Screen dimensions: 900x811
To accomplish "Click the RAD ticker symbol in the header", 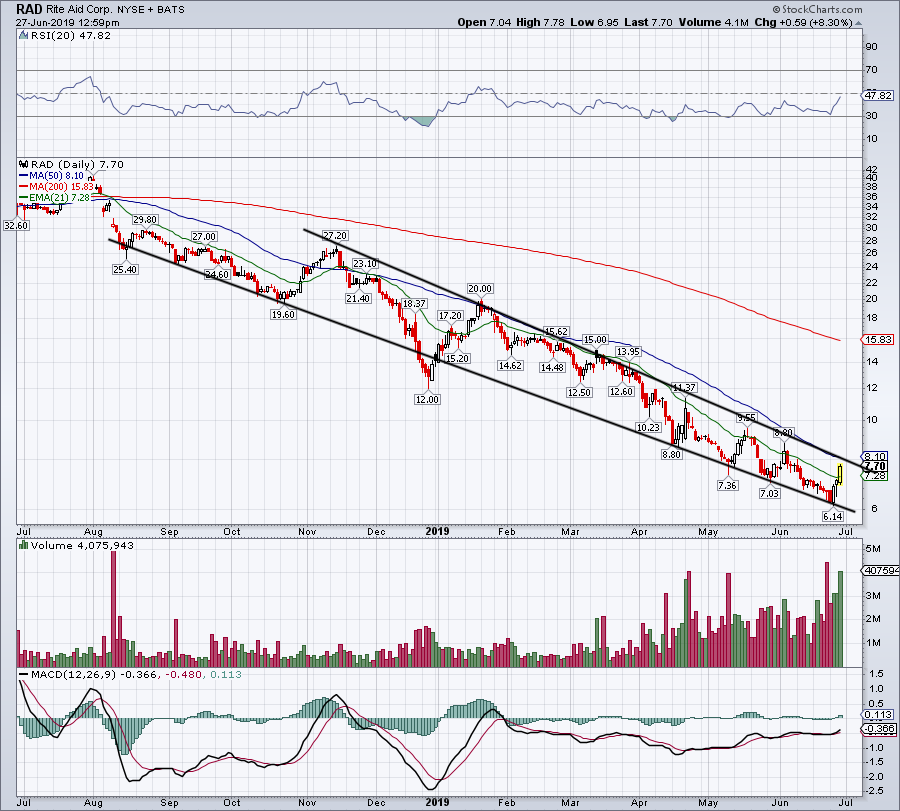I will click(29, 9).
